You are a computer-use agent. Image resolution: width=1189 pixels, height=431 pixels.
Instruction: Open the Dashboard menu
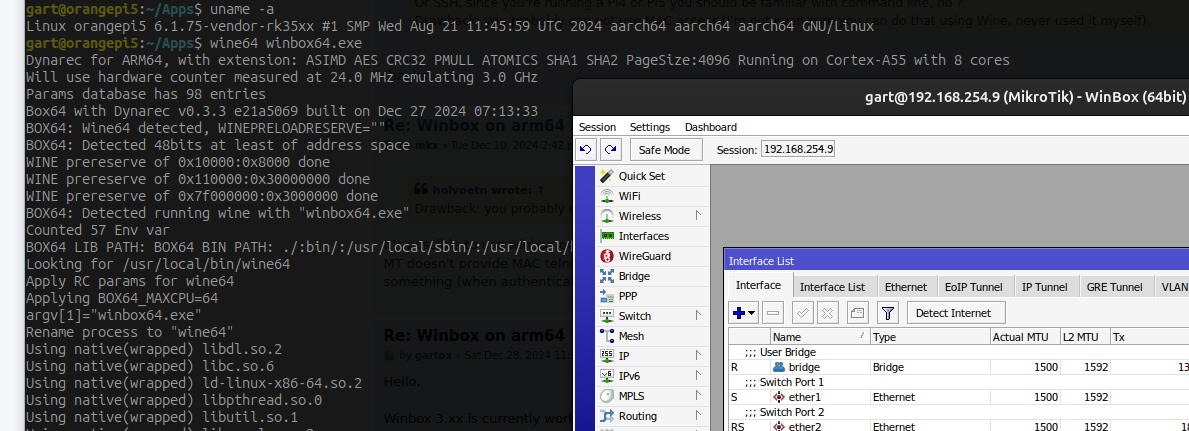711,127
